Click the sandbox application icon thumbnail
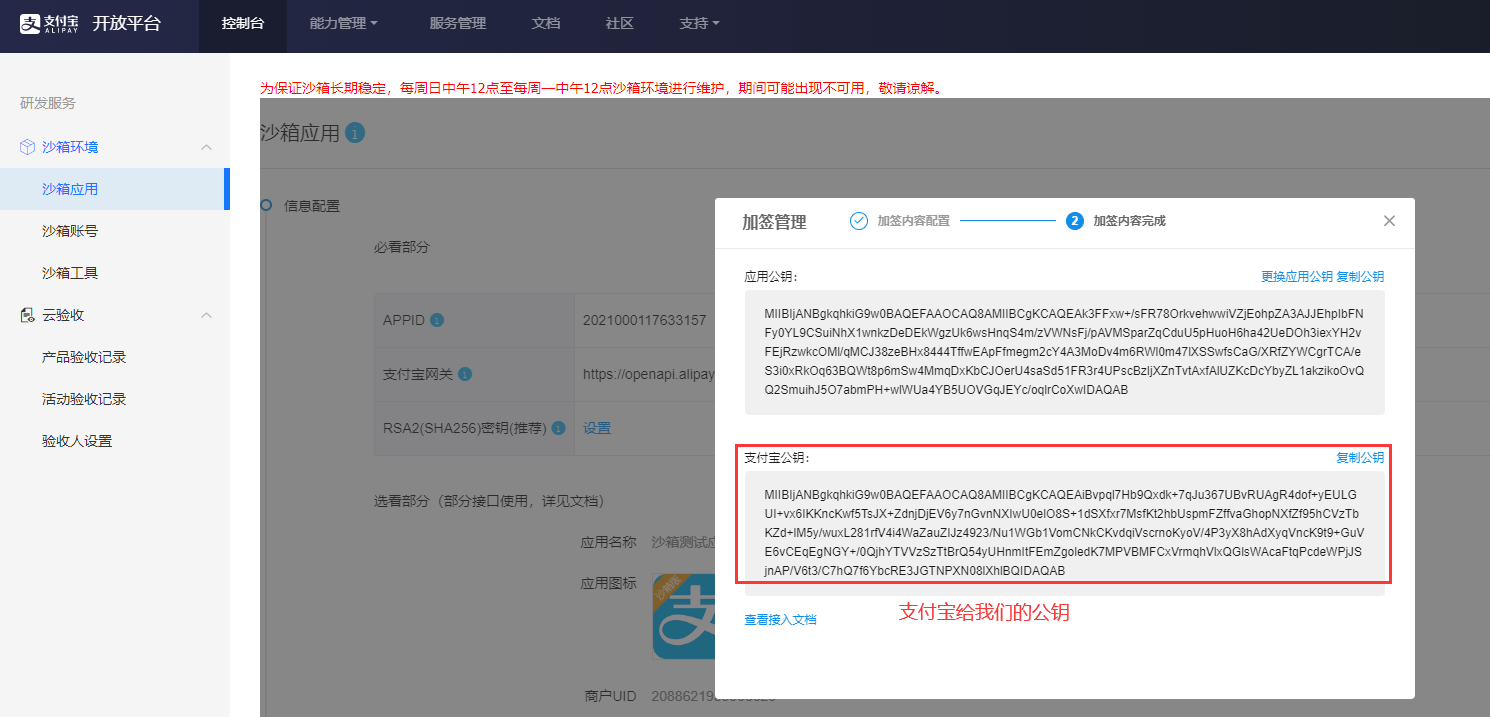Viewport: 1490px width, 717px height. [x=684, y=616]
